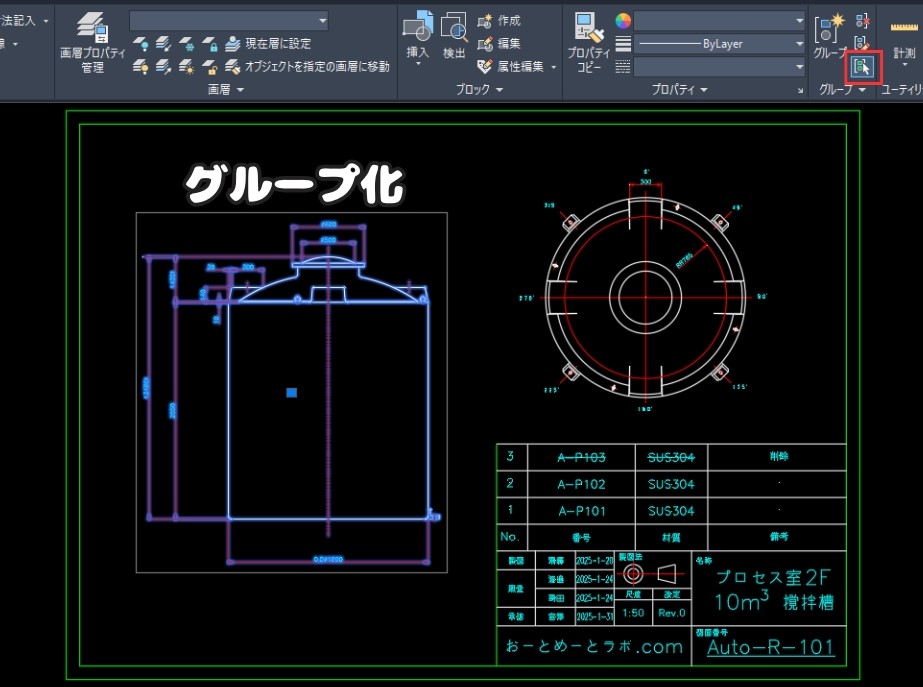The height and width of the screenshot is (687, 923).
Task: Click SUS304 in the A-P102 row
Action: tap(671, 484)
